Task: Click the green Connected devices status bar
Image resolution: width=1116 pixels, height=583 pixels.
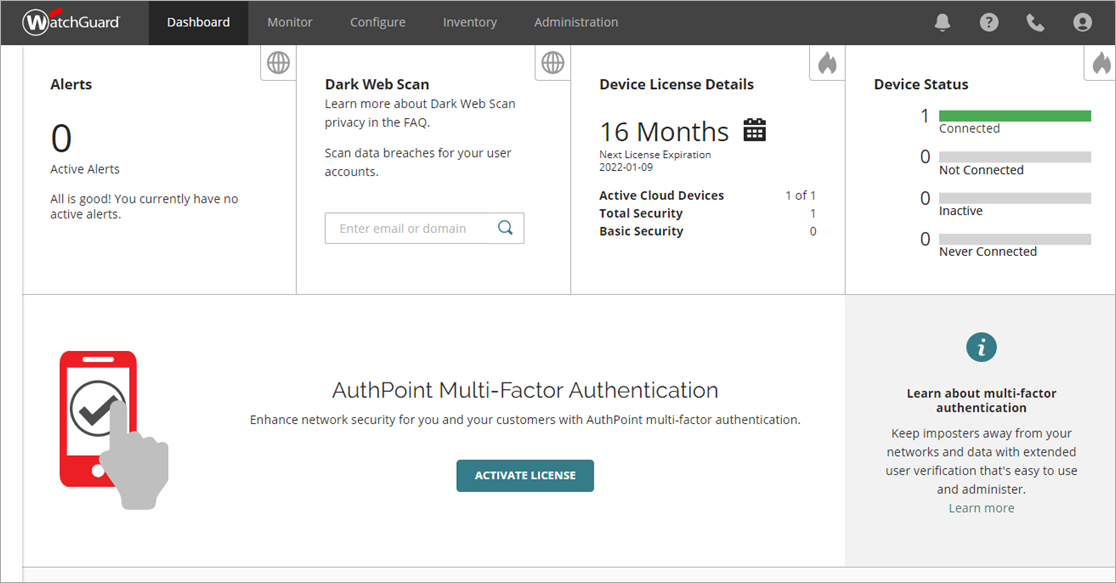Action: point(1014,115)
